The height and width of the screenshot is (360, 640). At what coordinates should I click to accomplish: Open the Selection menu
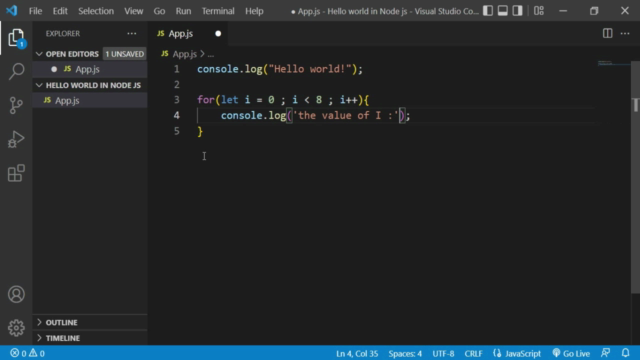pyautogui.click(x=96, y=11)
